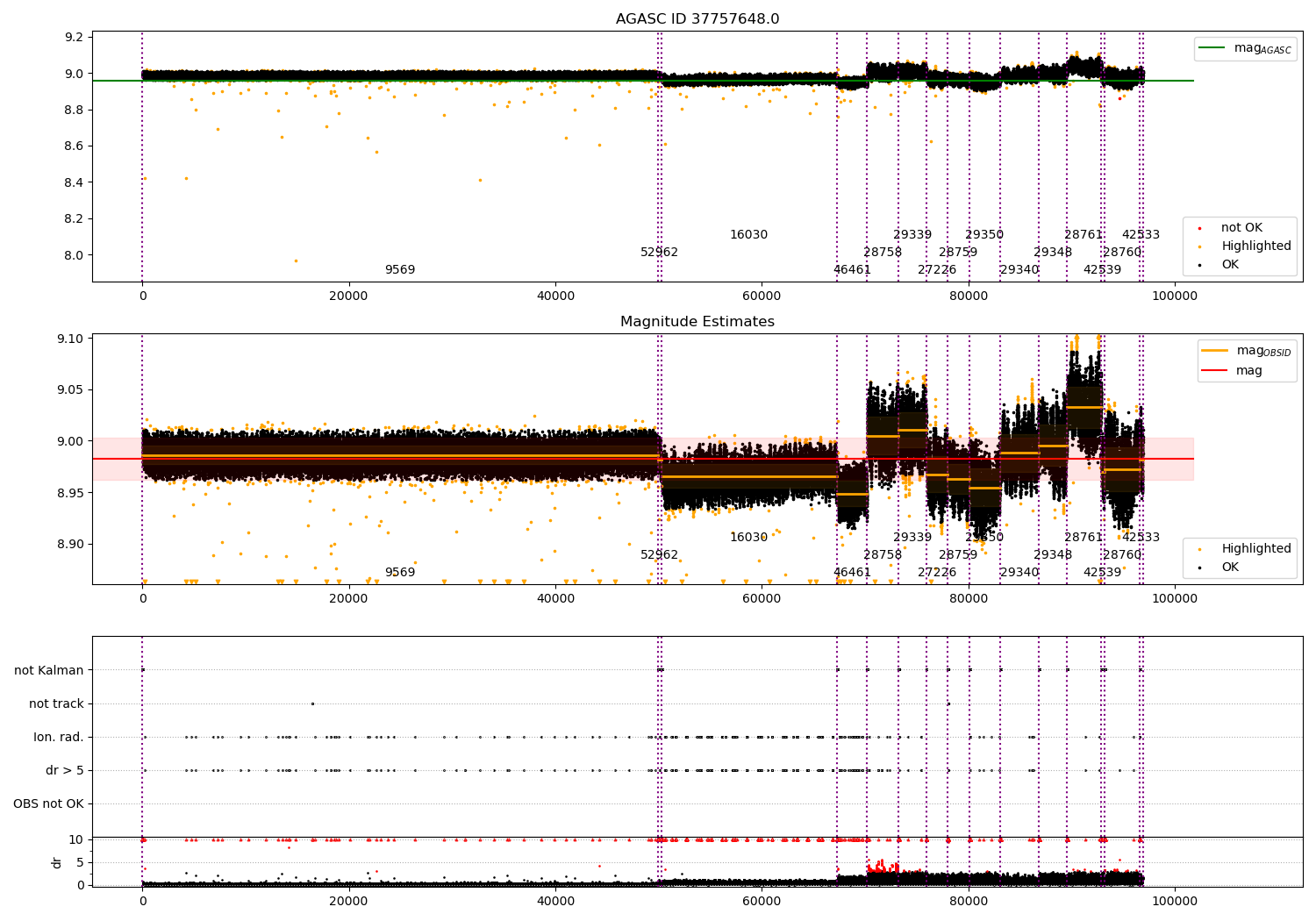
Task: Click the 8.0 y-axis tick of the top plot
Action: [74, 256]
